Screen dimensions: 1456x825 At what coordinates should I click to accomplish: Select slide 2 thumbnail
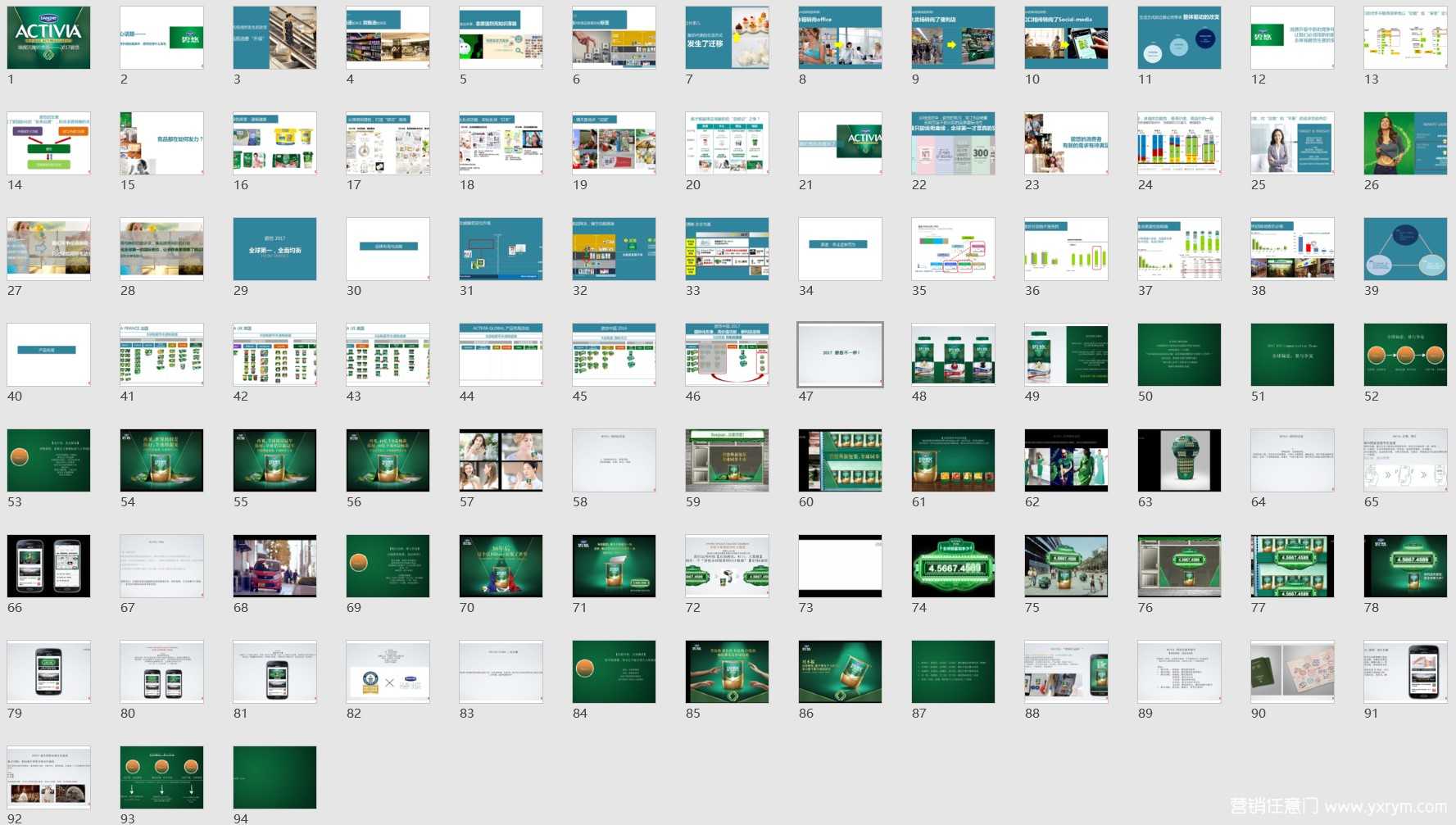click(162, 38)
